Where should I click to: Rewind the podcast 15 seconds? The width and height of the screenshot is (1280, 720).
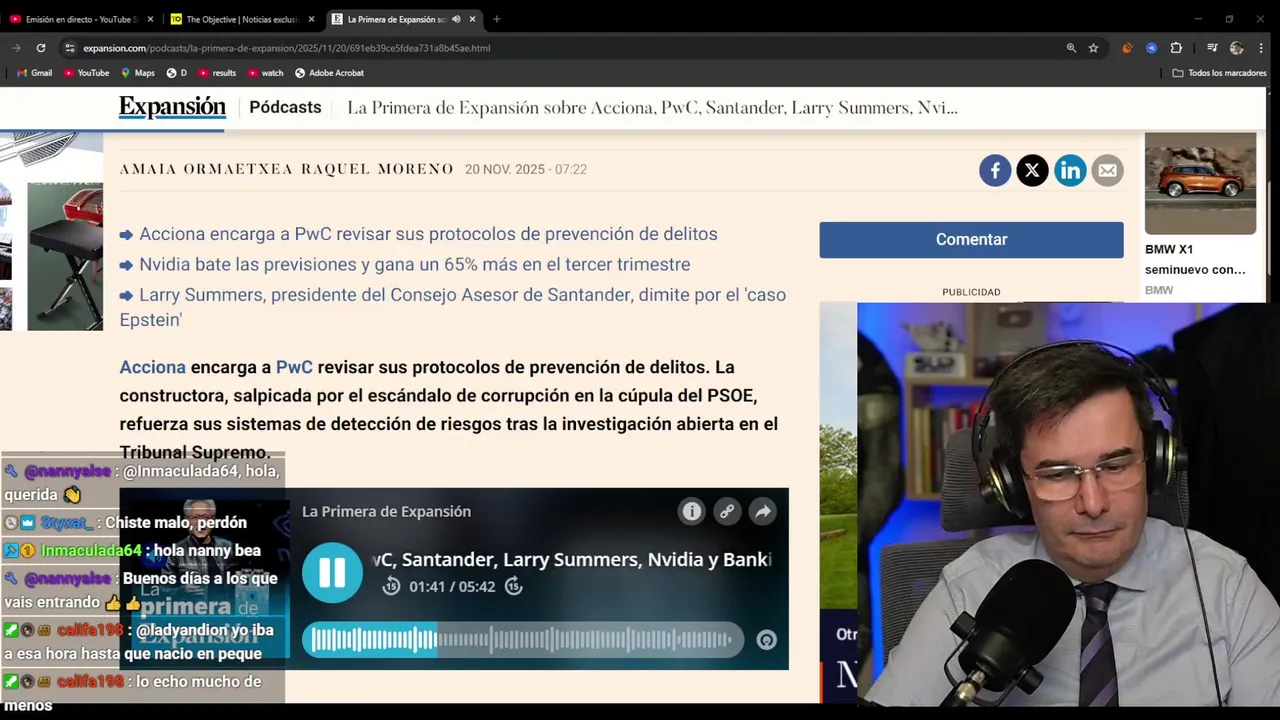coord(391,587)
